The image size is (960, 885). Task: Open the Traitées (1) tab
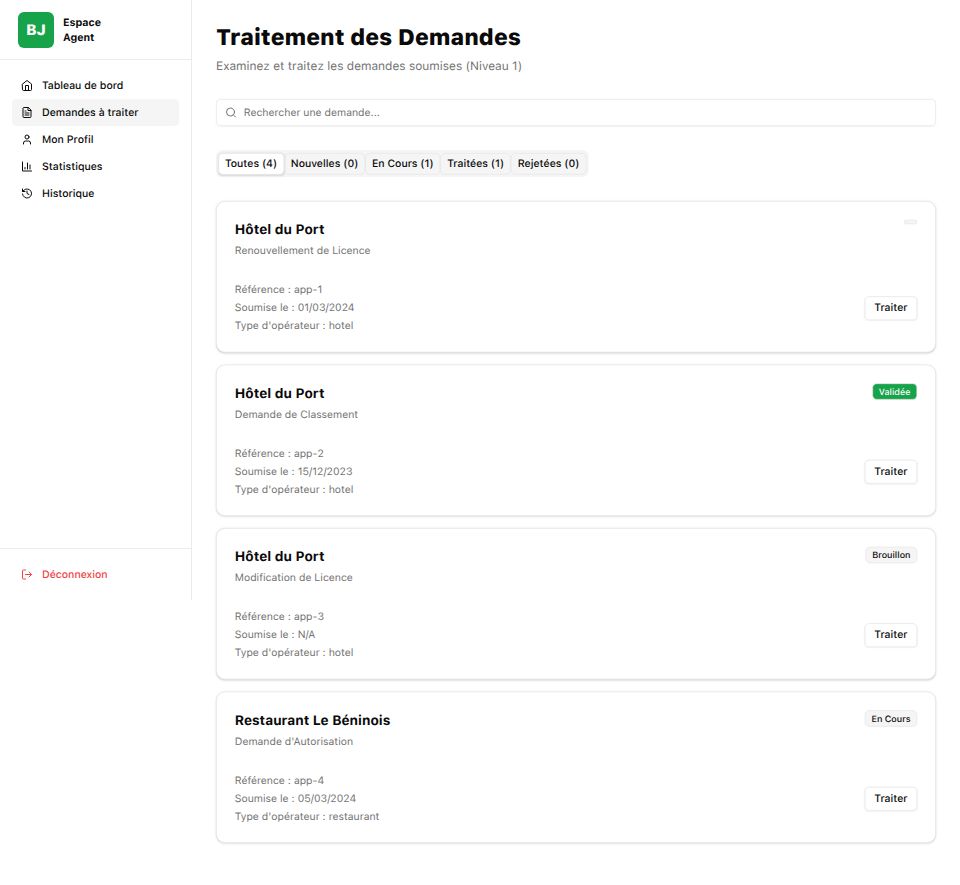(475, 164)
